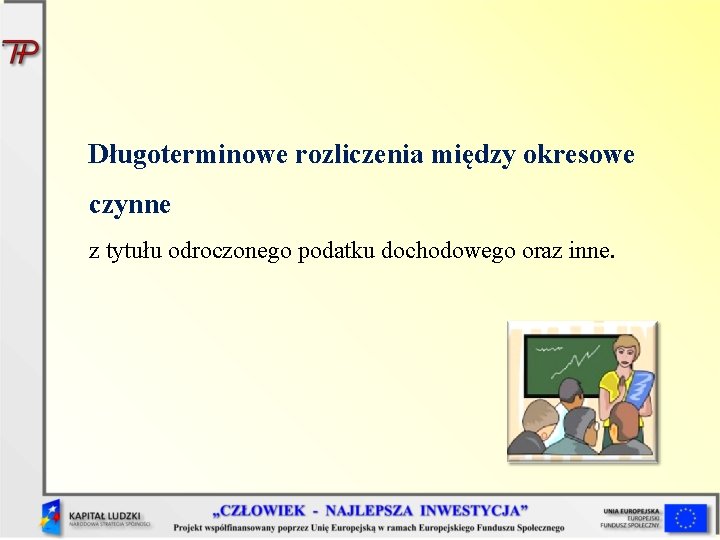720x540 pixels.
Task: Click slogan "CZŁOWIEK - NAJLEPSZA INWESTYCJA"
Action: point(371,511)
